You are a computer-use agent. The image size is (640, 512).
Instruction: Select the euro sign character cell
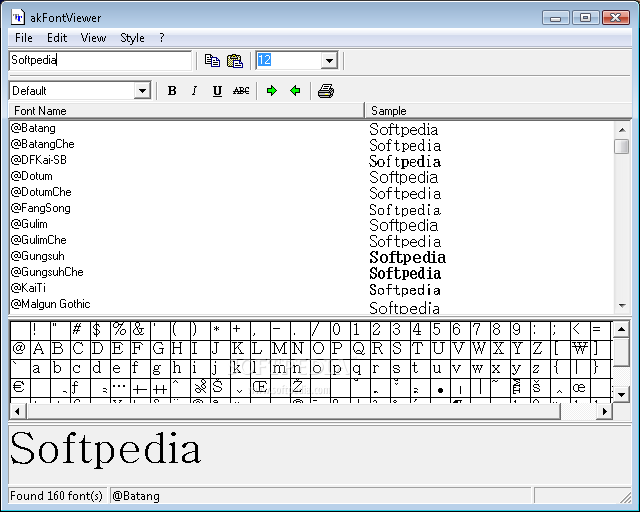click(19, 387)
